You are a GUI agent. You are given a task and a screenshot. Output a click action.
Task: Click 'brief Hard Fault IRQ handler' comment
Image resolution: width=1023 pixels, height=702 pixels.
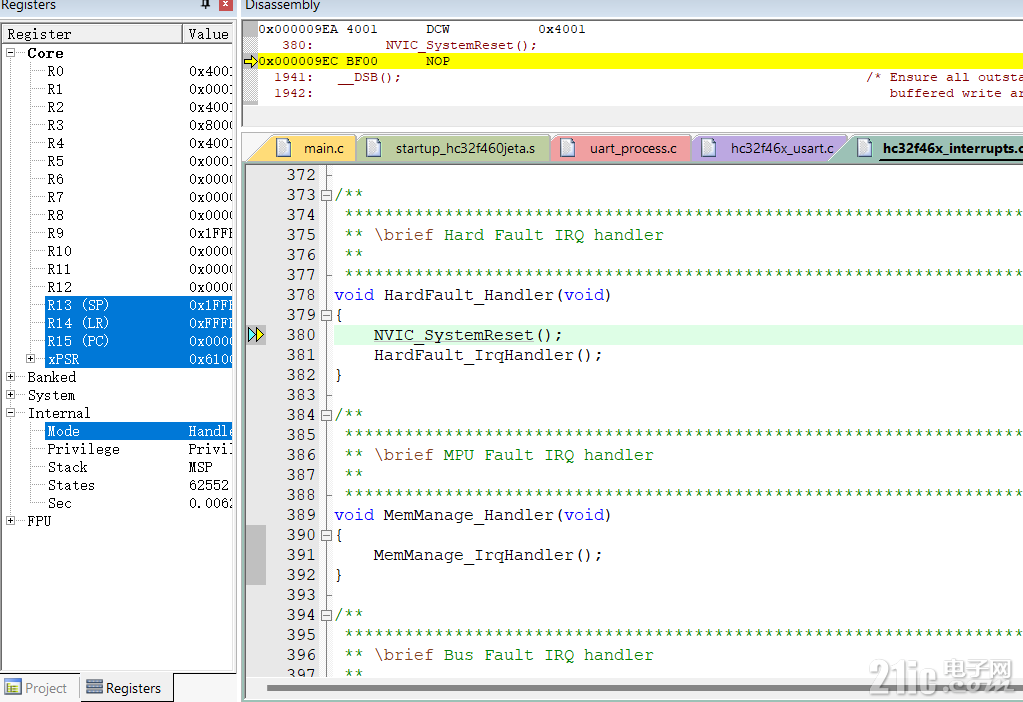pyautogui.click(x=518, y=235)
